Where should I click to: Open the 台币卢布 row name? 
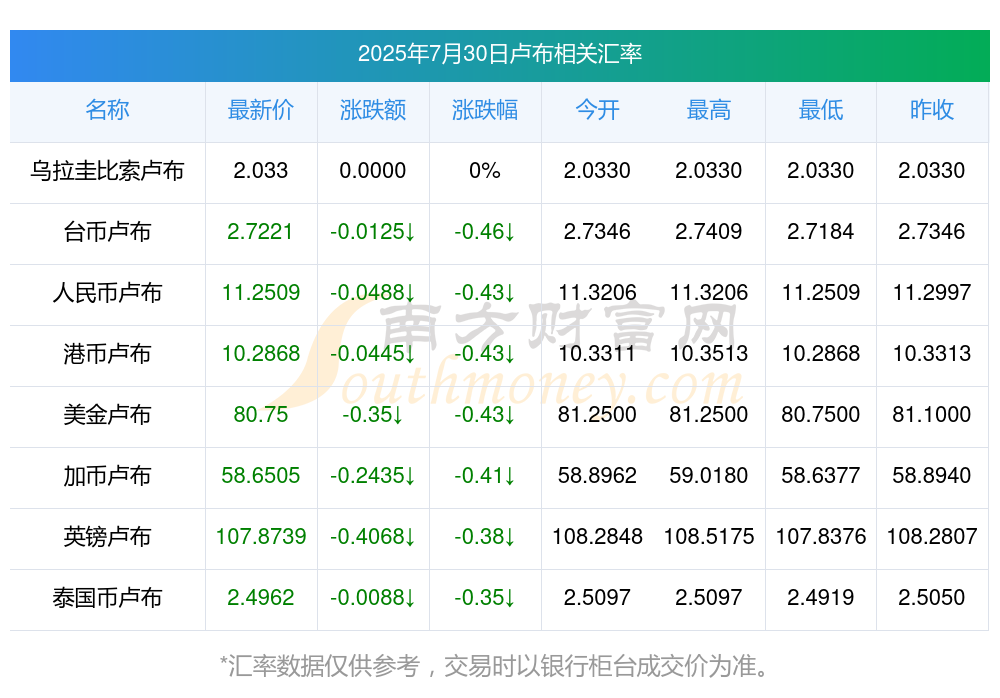tap(107, 232)
